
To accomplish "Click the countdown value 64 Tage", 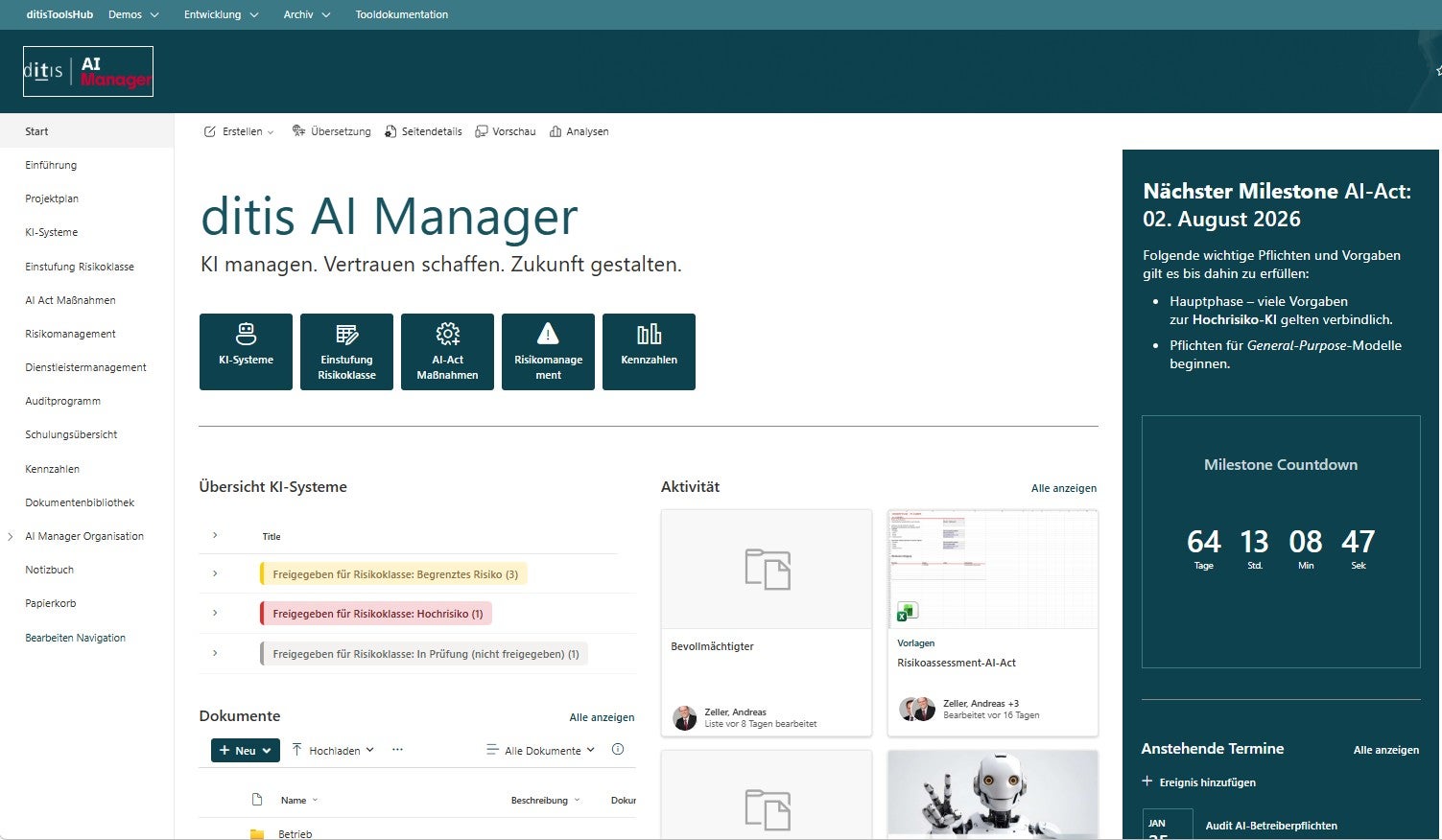I will tap(1204, 548).
